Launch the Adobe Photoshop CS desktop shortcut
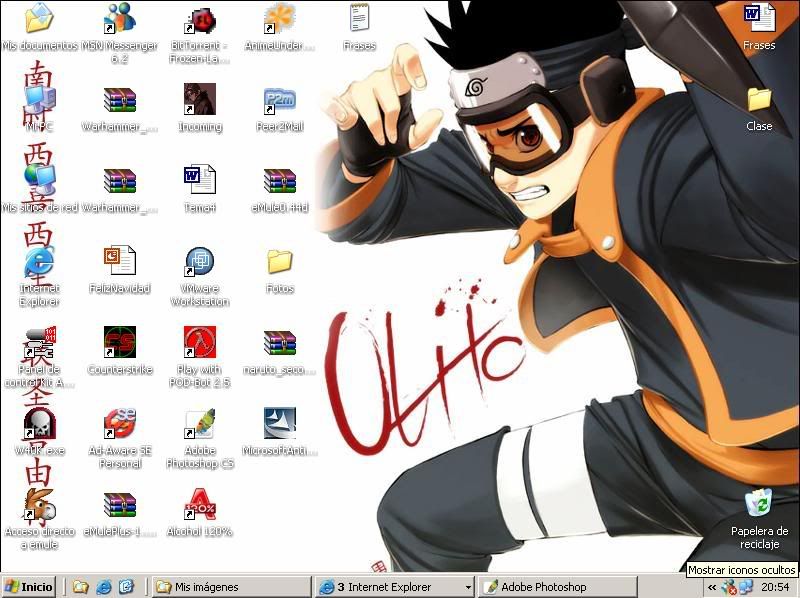Image resolution: width=800 pixels, height=598 pixels. [199, 423]
